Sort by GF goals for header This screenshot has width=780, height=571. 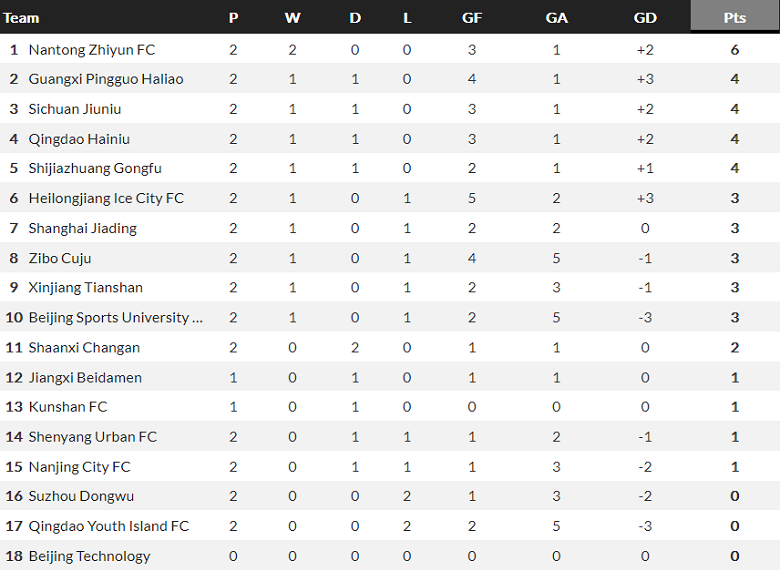point(472,17)
